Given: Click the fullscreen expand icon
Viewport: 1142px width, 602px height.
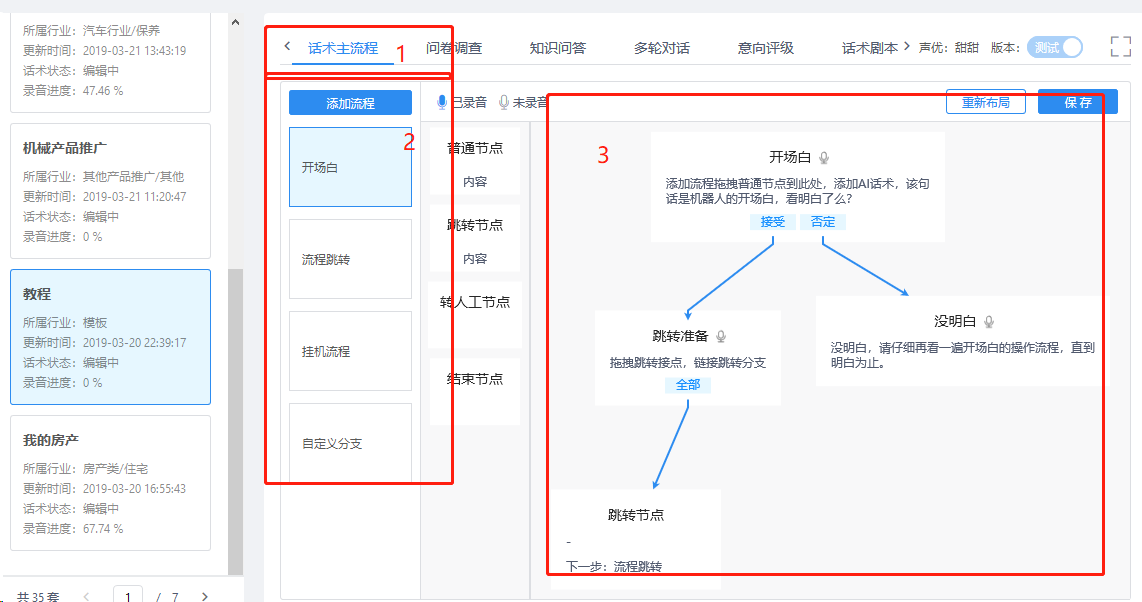Looking at the screenshot, I should (1120, 47).
